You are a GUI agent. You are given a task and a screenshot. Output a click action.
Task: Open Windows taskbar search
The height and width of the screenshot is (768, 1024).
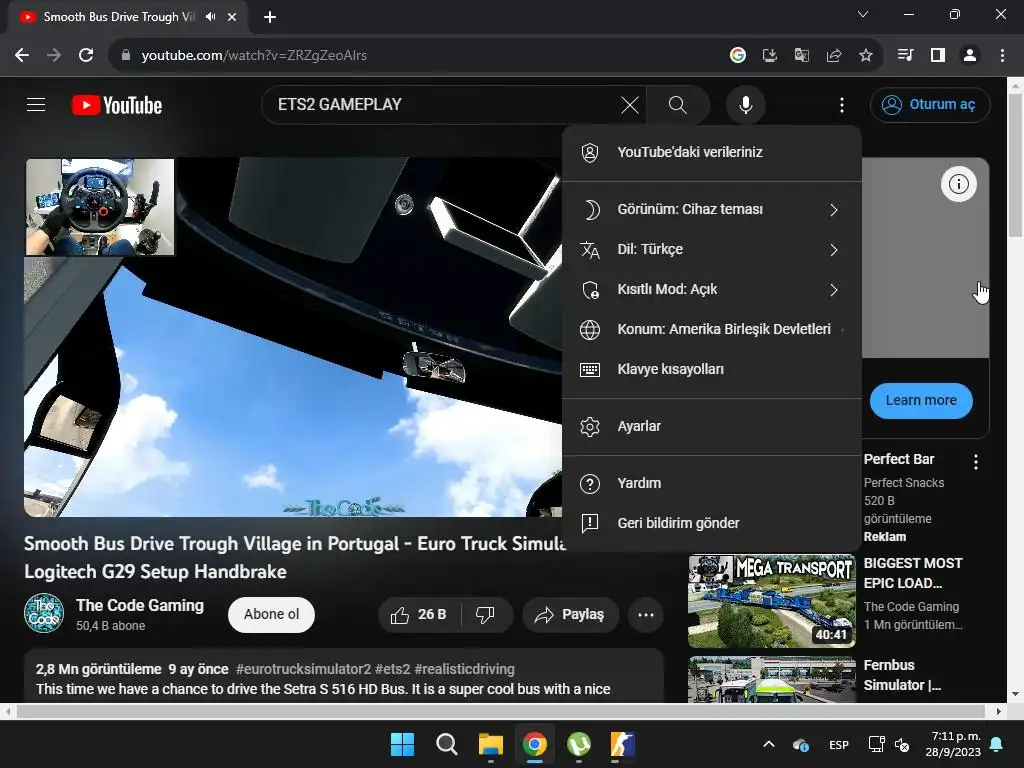pyautogui.click(x=447, y=744)
